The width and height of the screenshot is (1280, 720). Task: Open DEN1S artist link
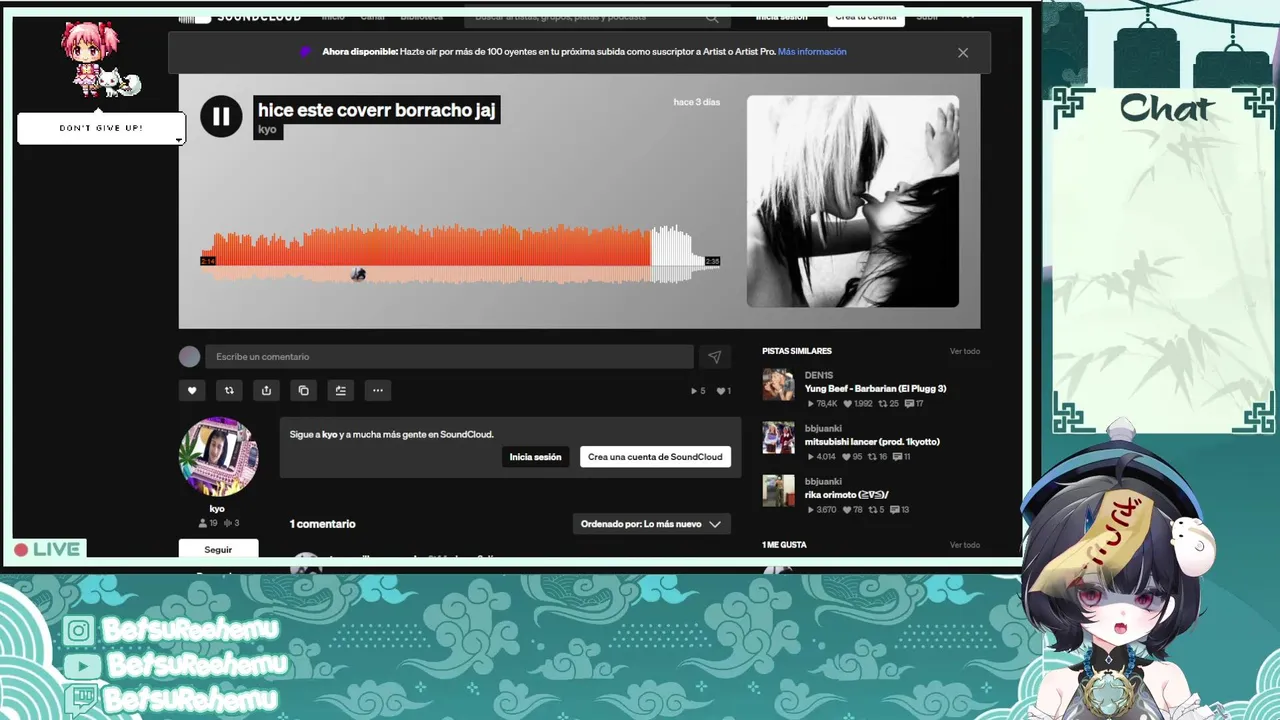(x=819, y=376)
